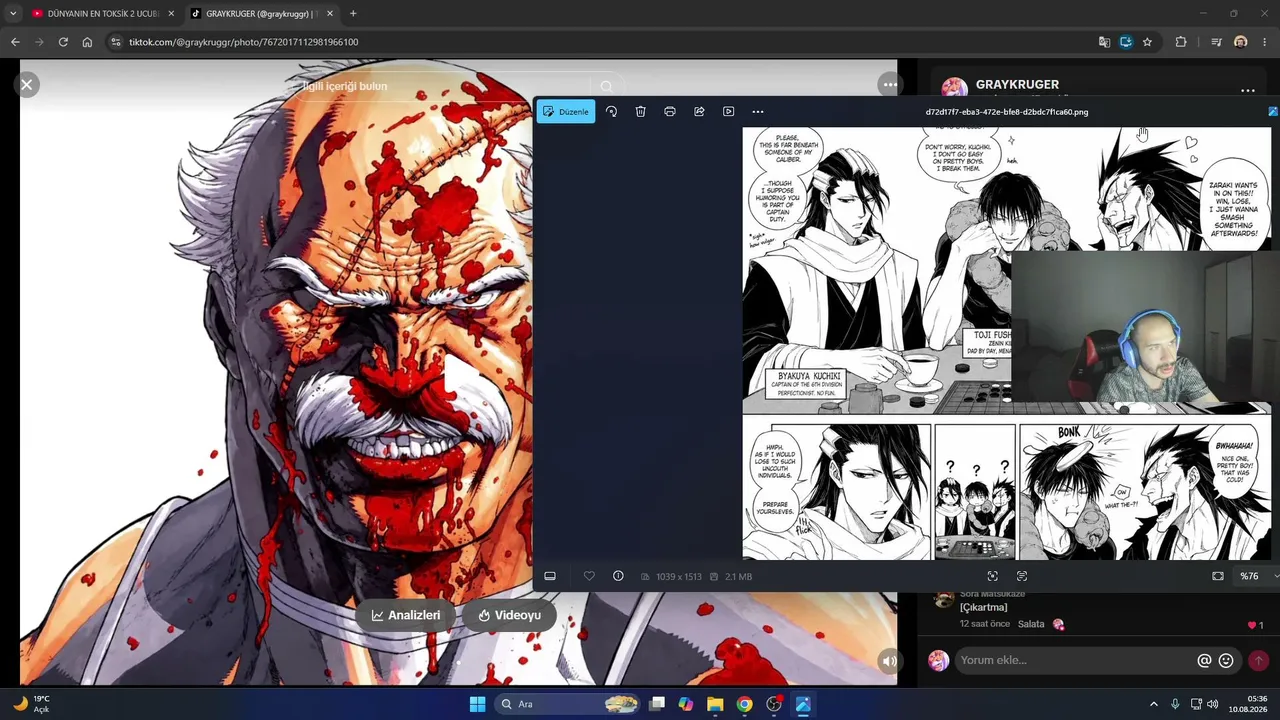
Task: Share the image from Photos toolbar
Action: 699,111
